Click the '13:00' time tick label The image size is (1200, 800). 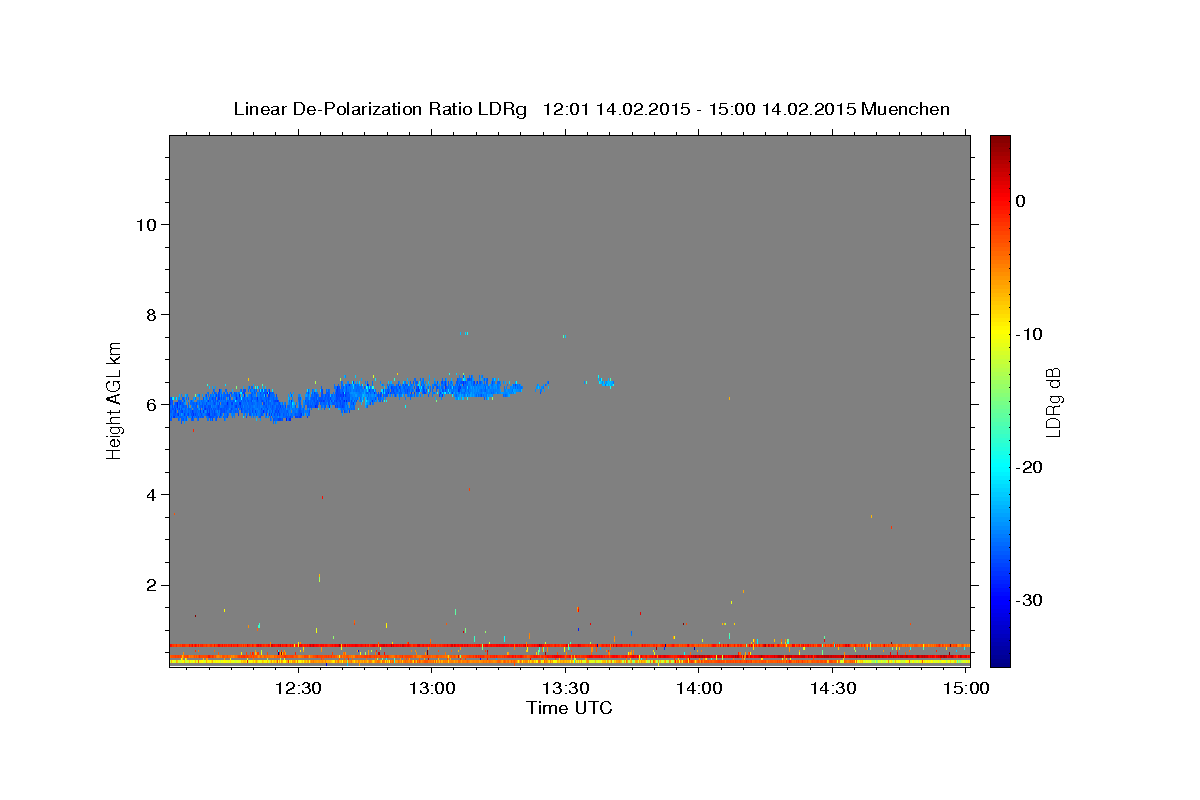click(432, 688)
